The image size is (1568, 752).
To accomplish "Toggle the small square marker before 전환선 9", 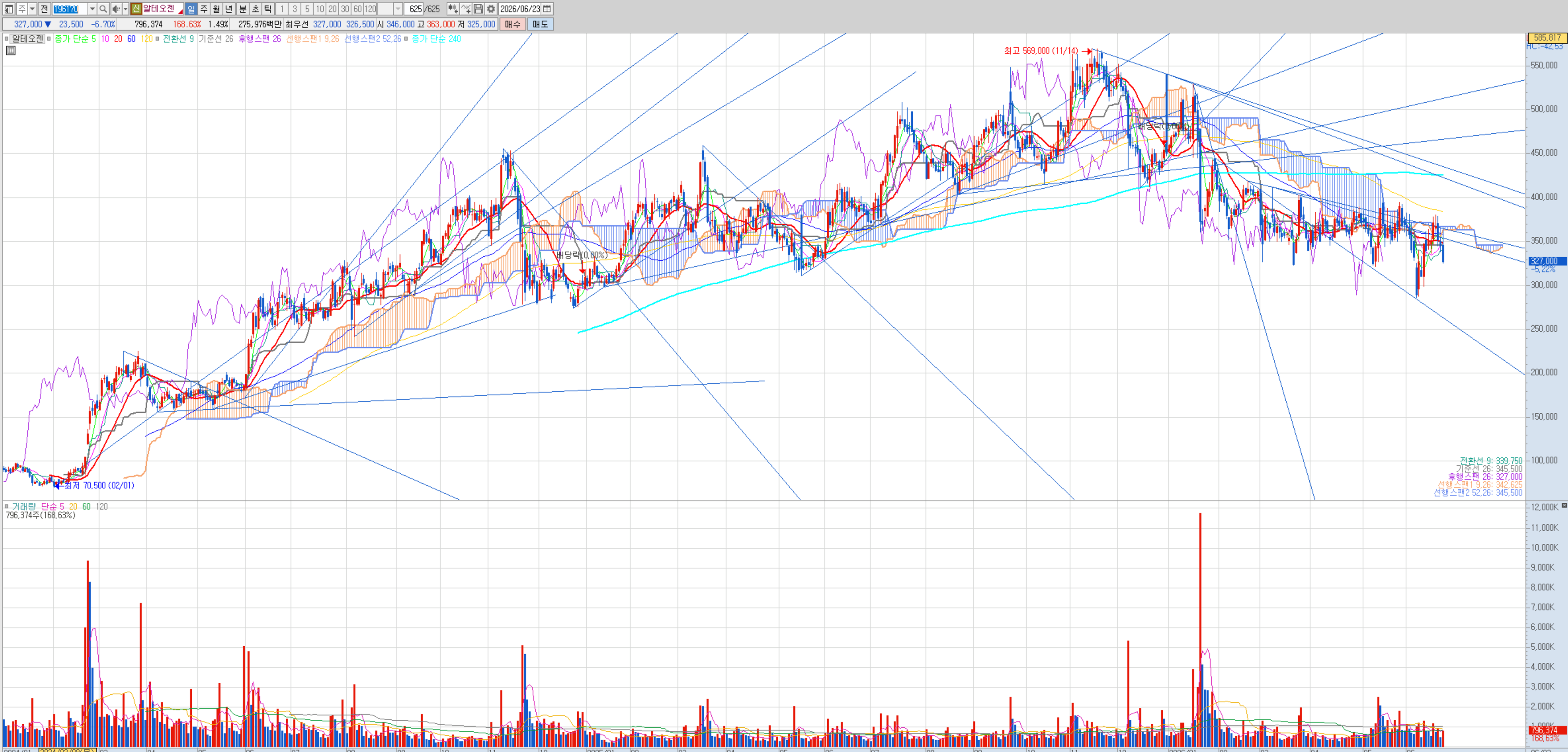I will (x=158, y=38).
